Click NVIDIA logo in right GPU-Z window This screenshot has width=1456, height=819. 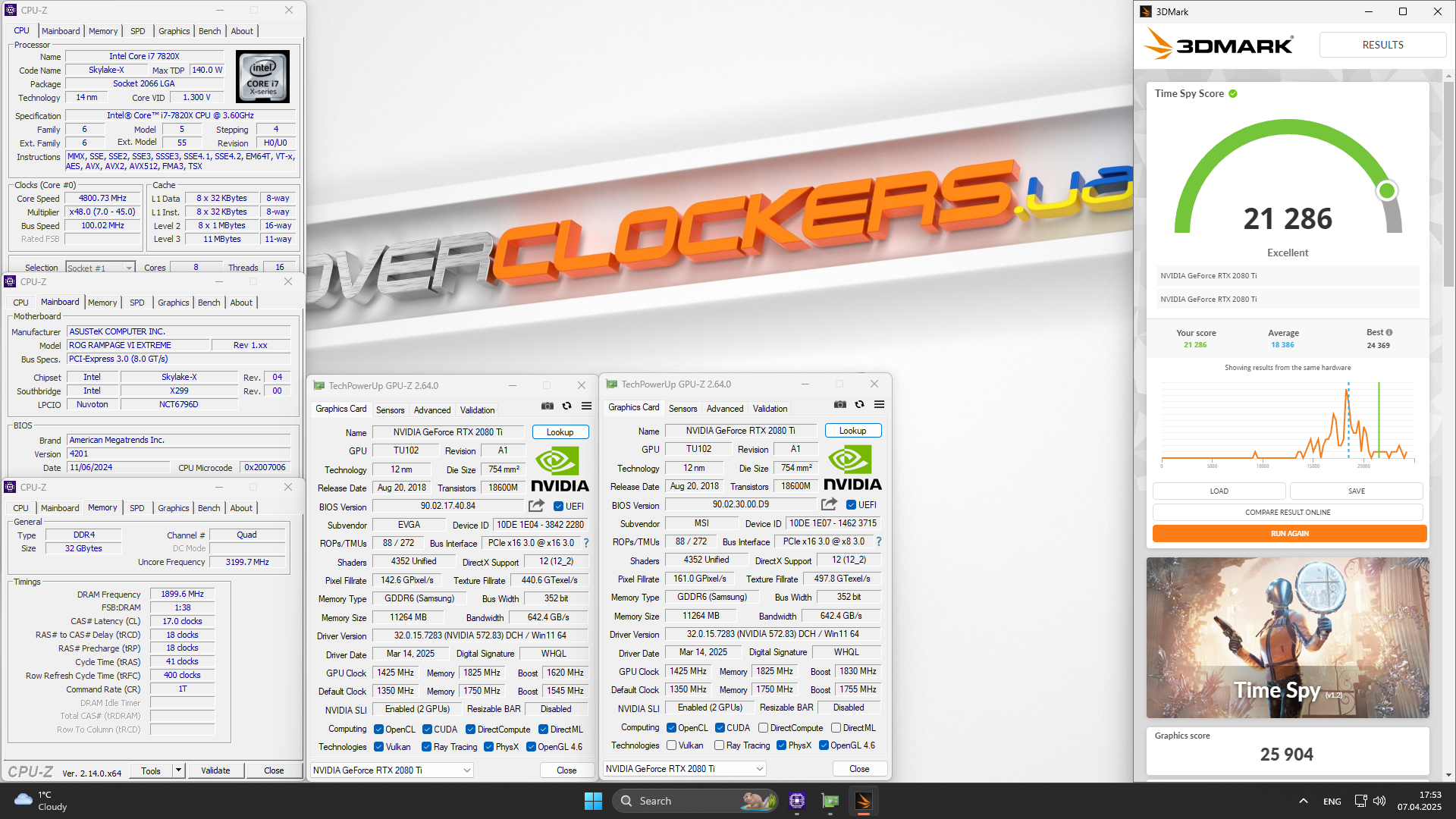click(852, 469)
